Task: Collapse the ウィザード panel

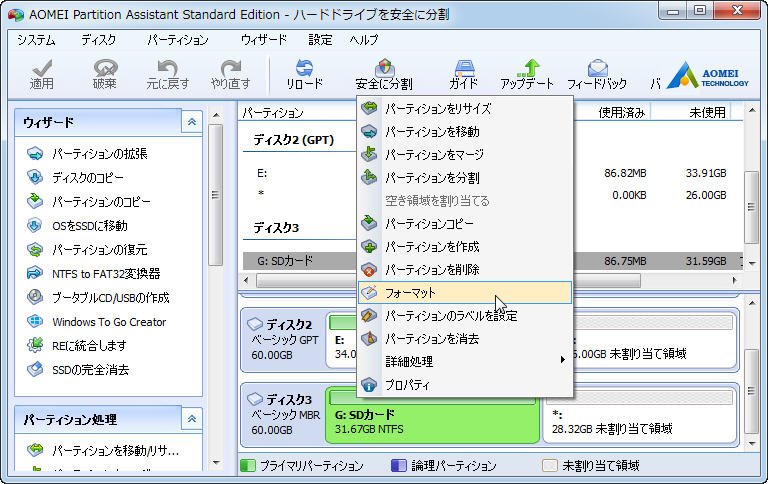Action: coord(192,121)
